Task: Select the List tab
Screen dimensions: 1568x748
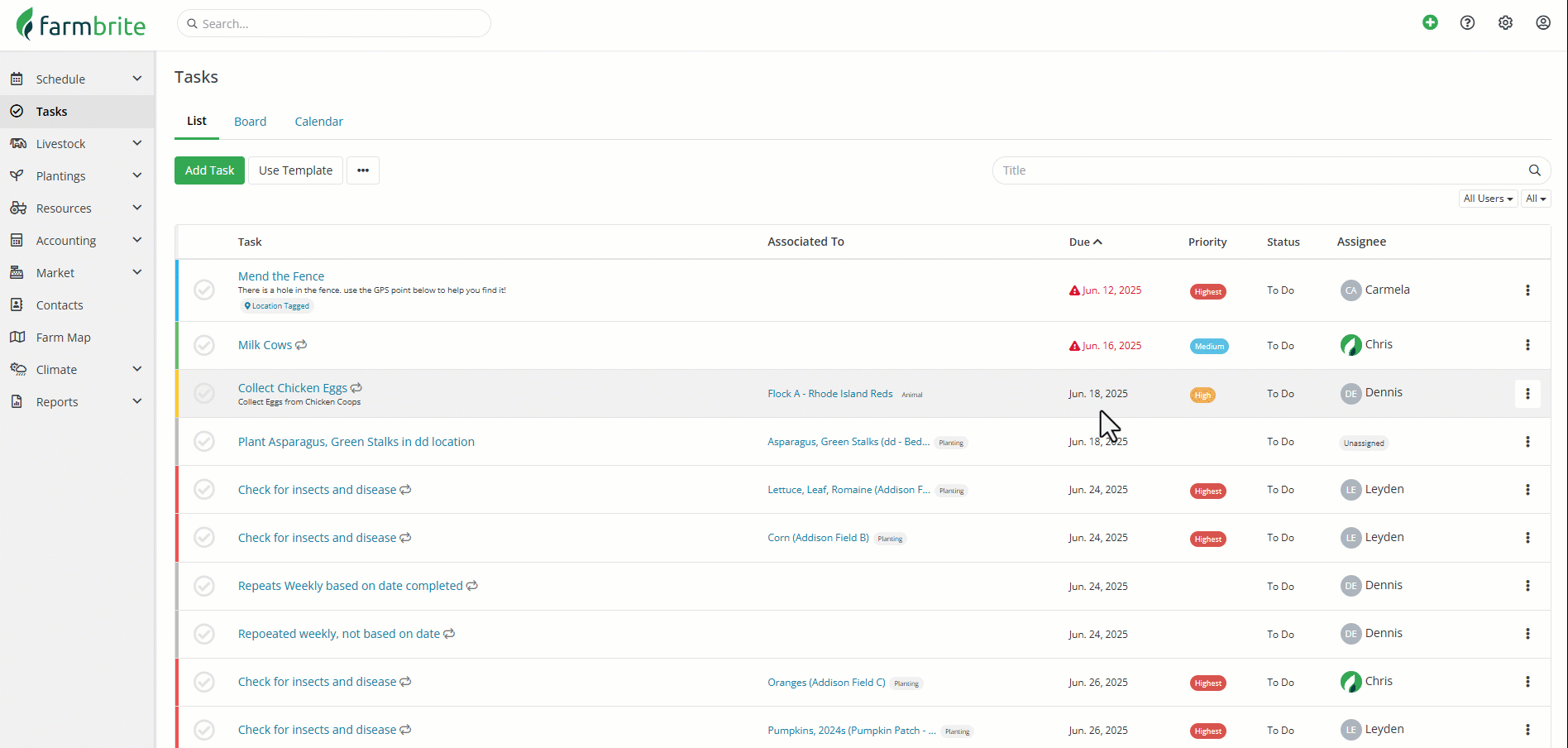Action: click(197, 122)
